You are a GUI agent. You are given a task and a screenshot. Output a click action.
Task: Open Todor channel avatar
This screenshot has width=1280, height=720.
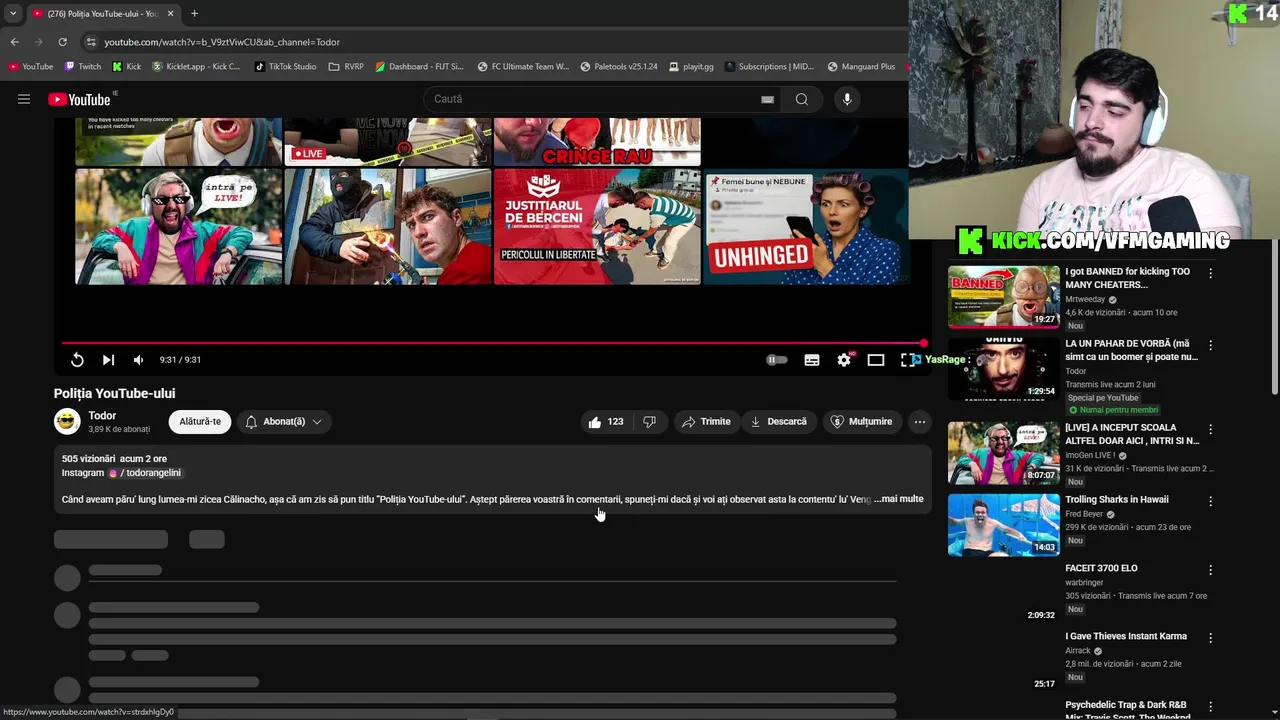tap(67, 421)
